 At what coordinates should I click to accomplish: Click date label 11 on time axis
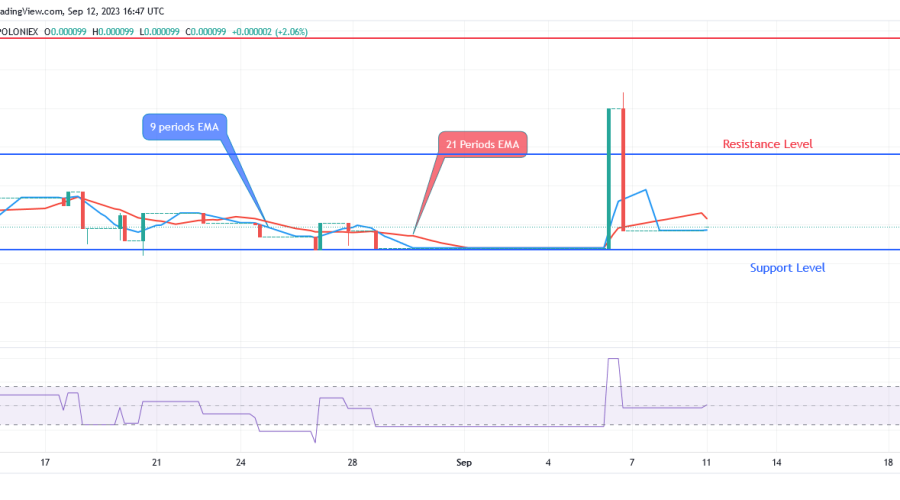tap(706, 463)
